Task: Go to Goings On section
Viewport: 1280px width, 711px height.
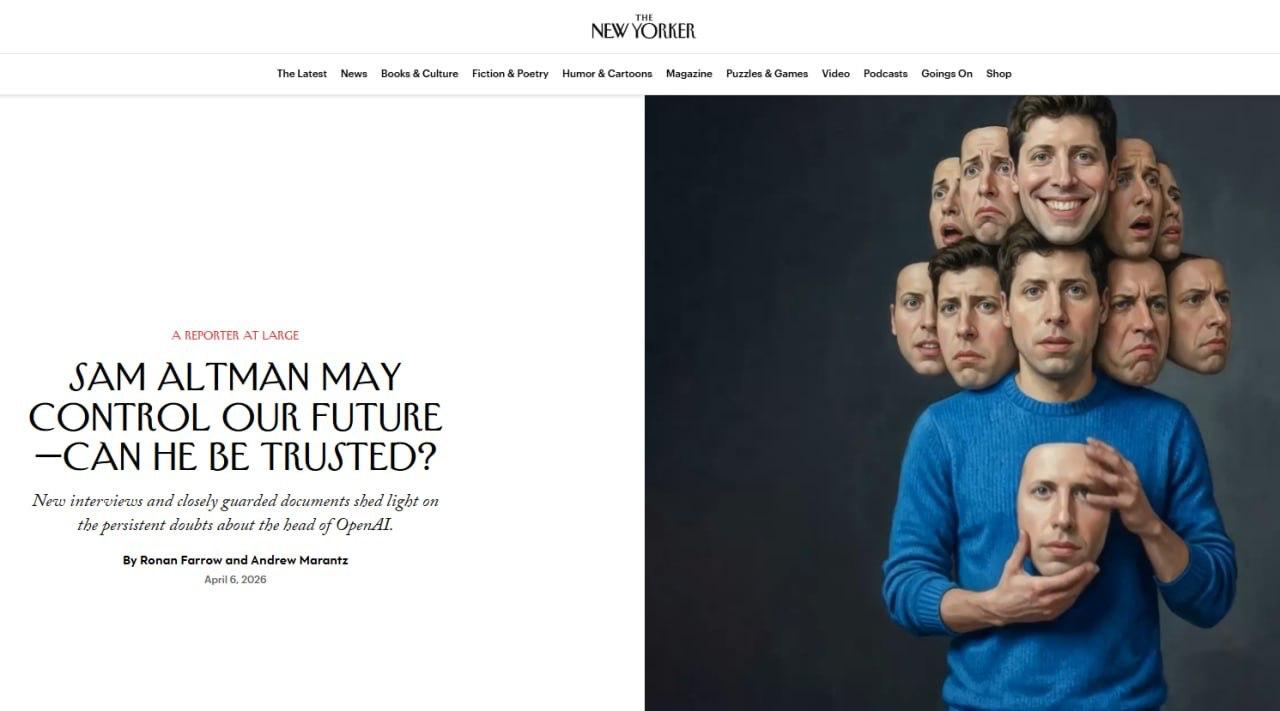Action: (947, 74)
